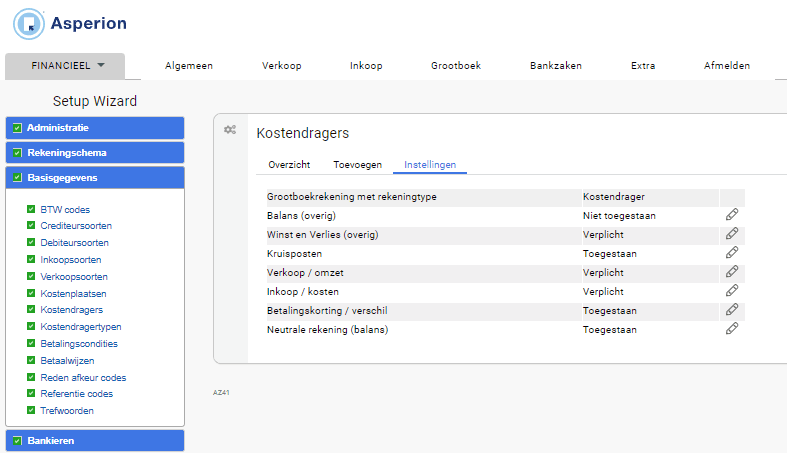The width and height of the screenshot is (787, 453).
Task: Edit Betalingskorting / verschil pencil icon
Action: [732, 310]
